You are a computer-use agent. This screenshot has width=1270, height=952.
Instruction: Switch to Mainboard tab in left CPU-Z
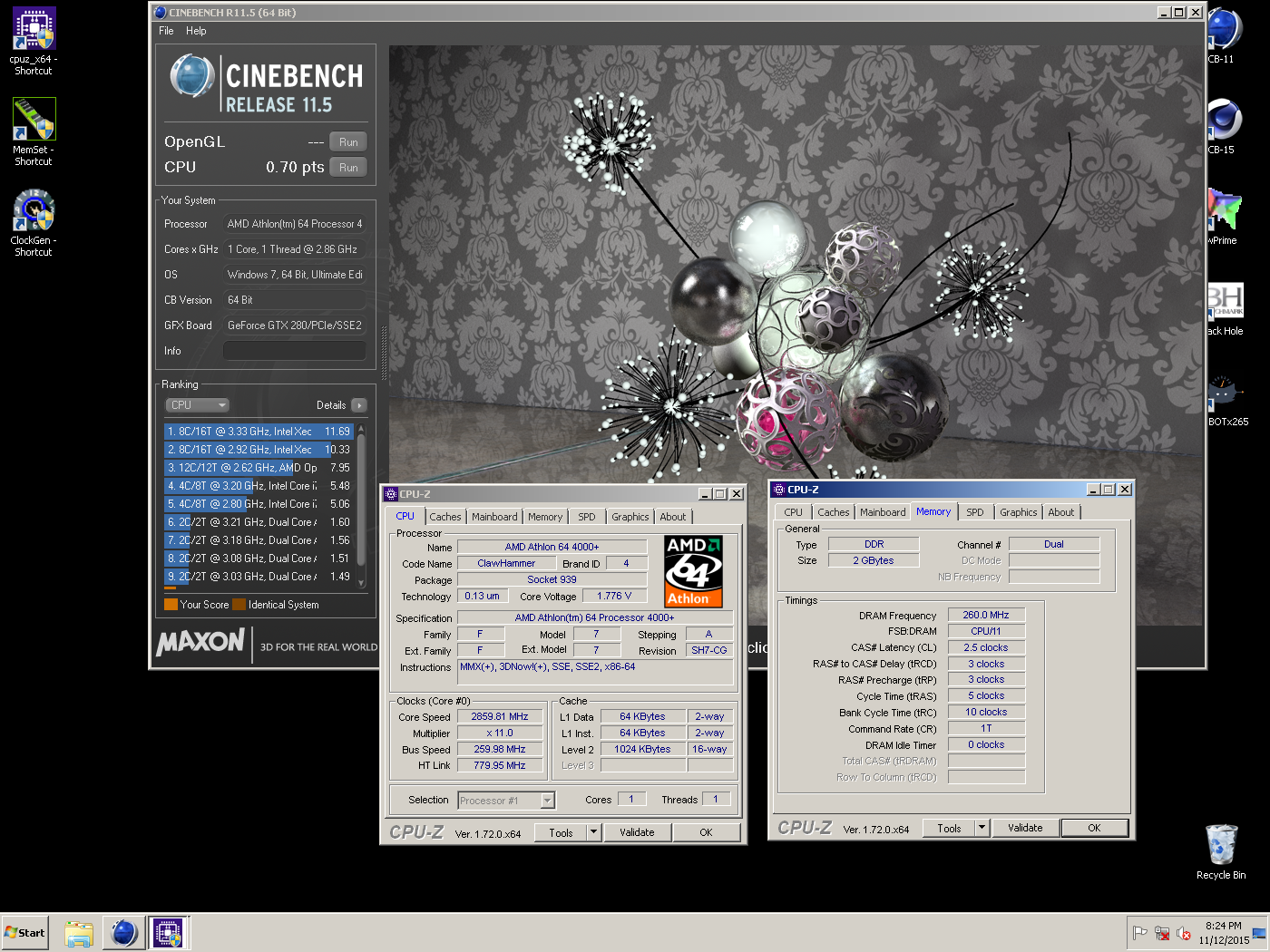point(494,517)
